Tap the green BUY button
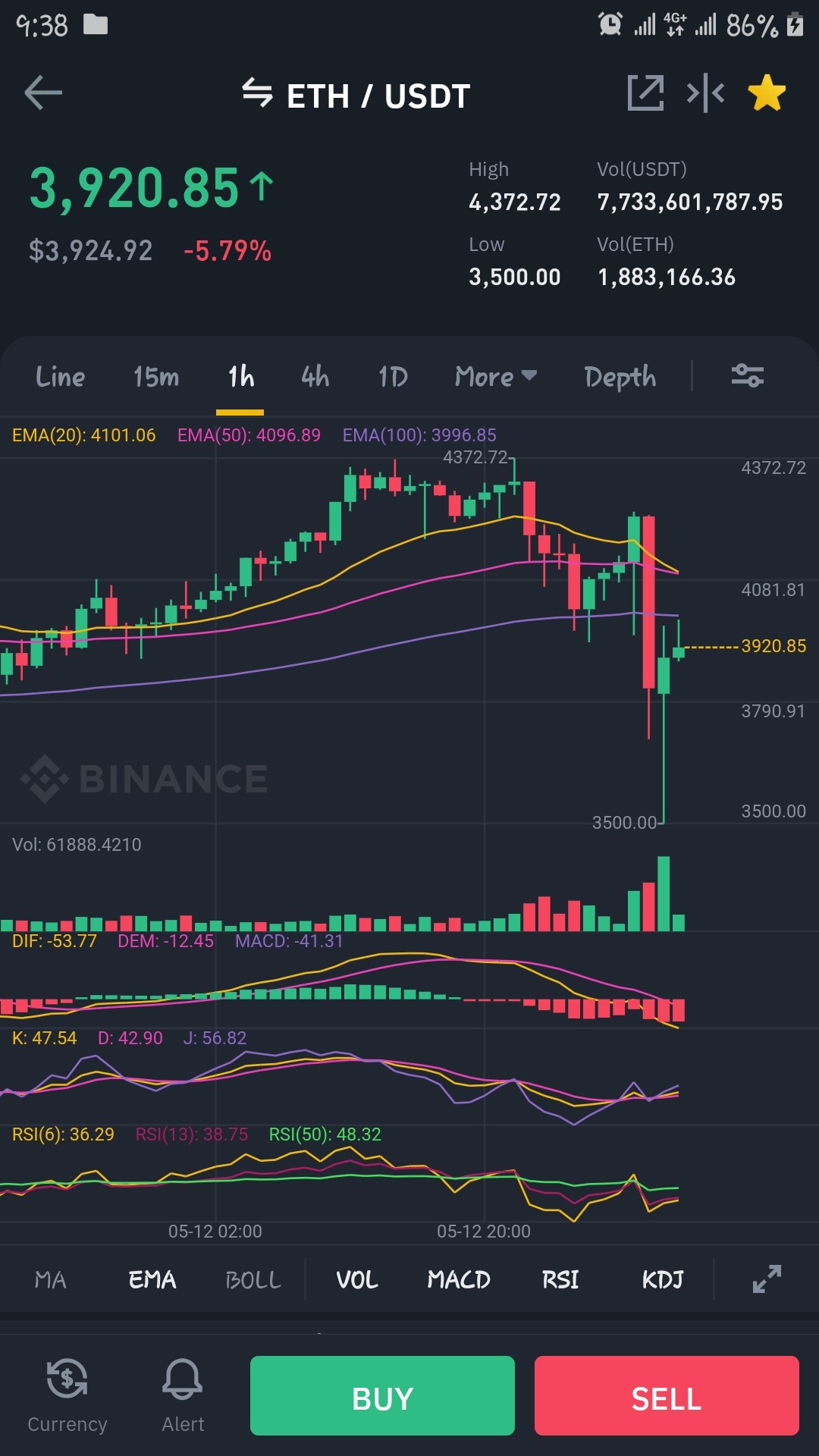The width and height of the screenshot is (819, 1456). tap(382, 1395)
